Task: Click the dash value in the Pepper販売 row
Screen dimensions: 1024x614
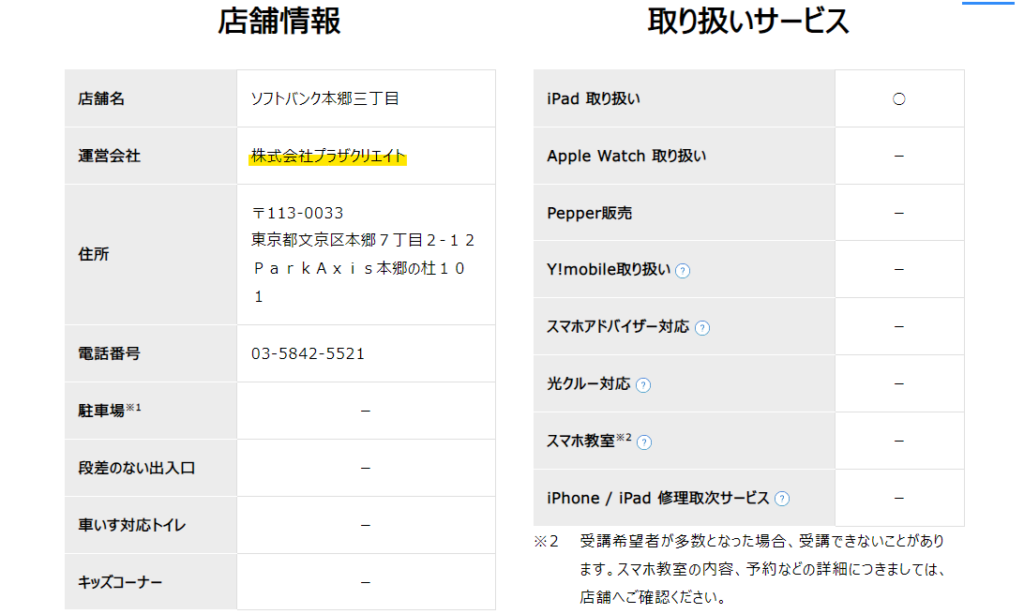Action: 899,213
